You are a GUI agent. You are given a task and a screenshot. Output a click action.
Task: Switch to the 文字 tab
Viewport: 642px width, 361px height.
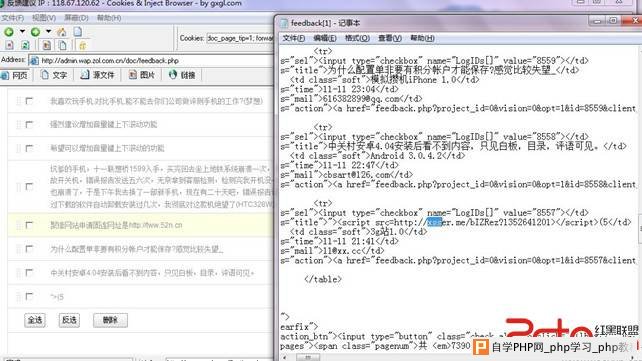(x=54, y=75)
